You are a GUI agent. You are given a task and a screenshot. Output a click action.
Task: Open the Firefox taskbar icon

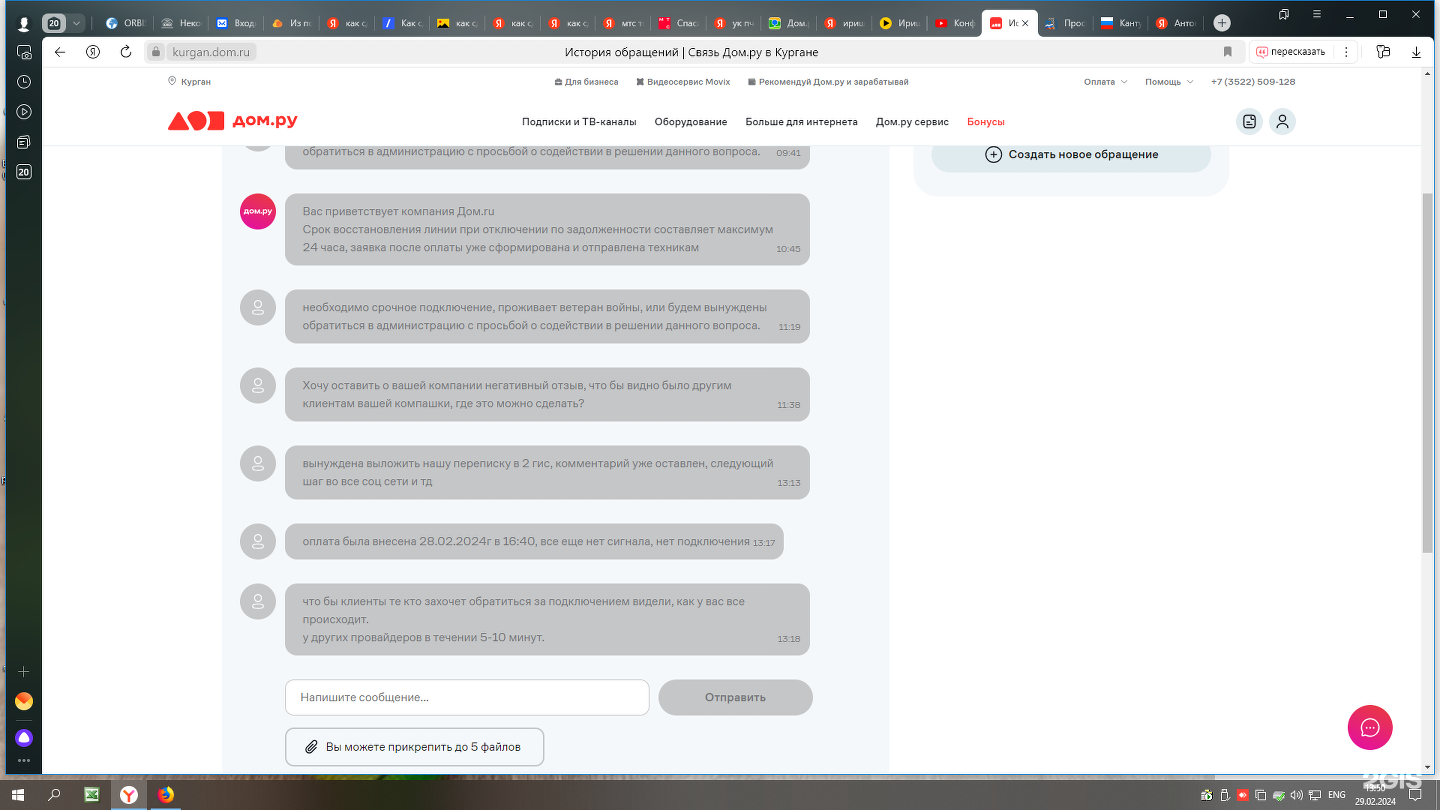click(x=166, y=795)
